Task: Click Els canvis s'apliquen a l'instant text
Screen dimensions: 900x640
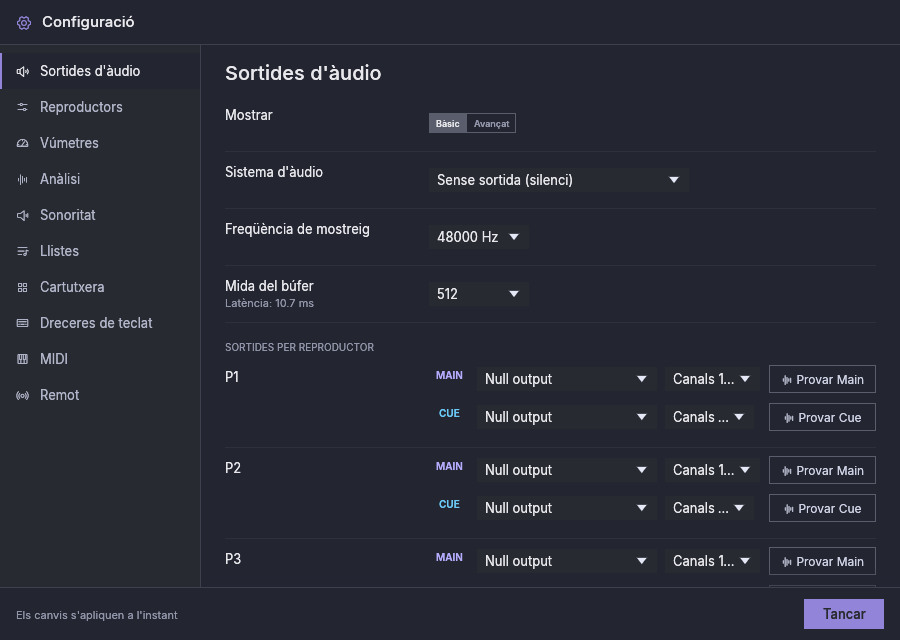Action: (96, 615)
